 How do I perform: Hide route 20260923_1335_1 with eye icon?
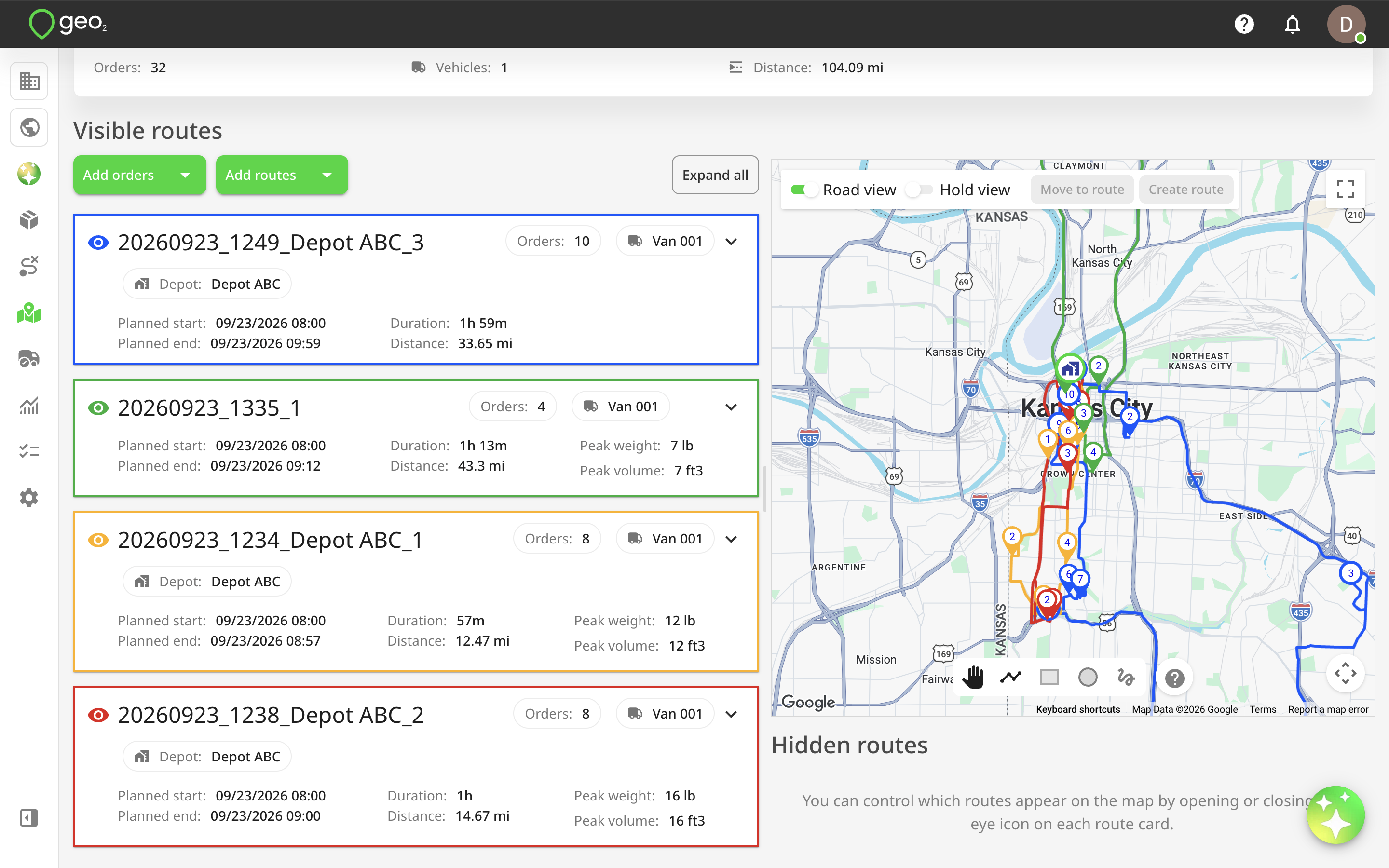(98, 407)
